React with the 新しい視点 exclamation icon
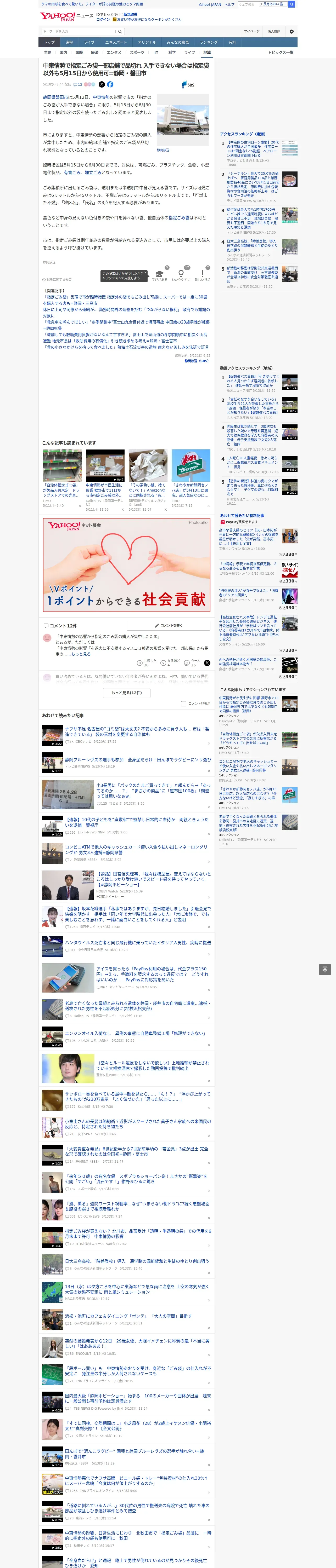 click(203, 273)
